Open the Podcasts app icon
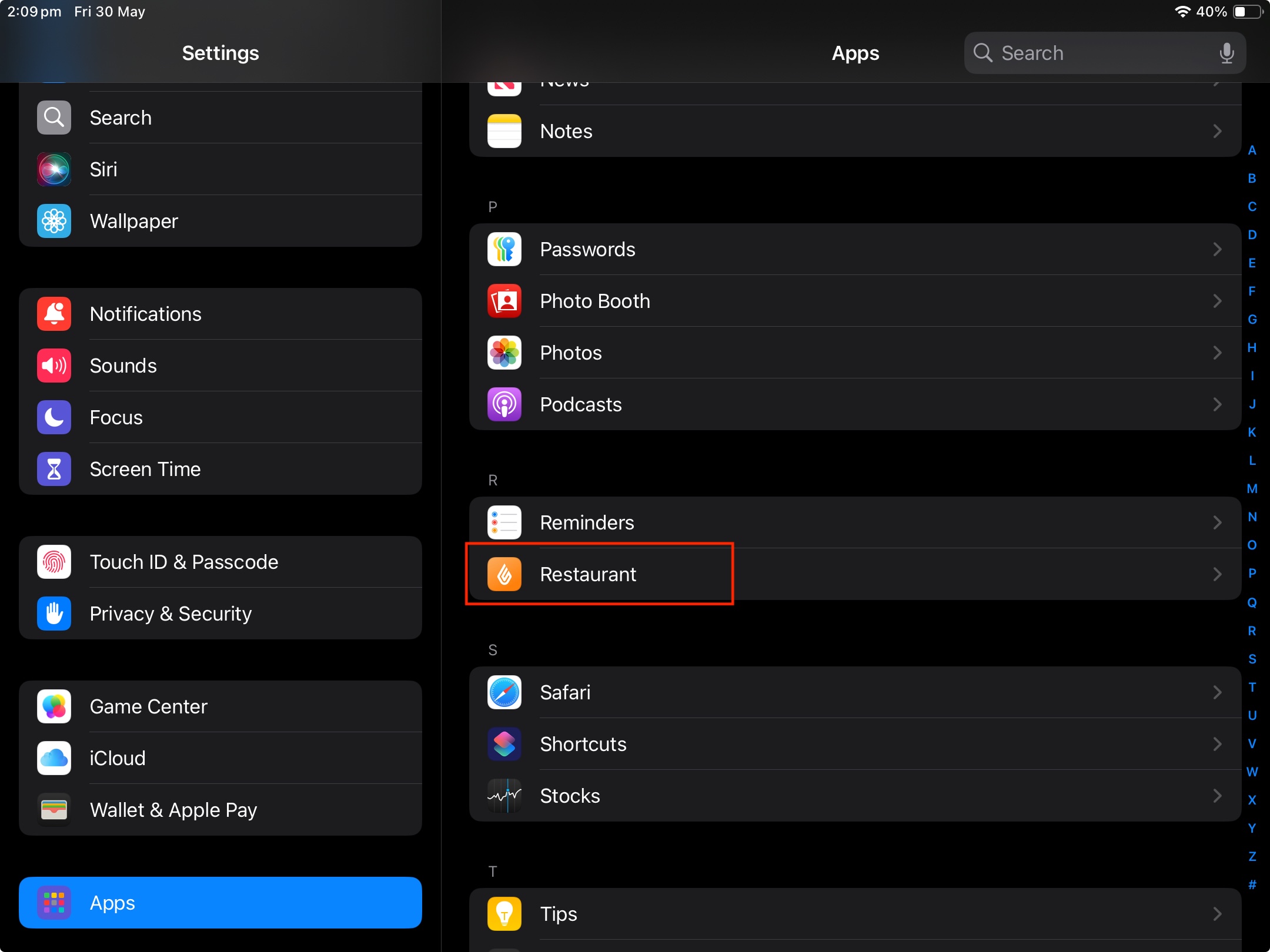 point(504,404)
